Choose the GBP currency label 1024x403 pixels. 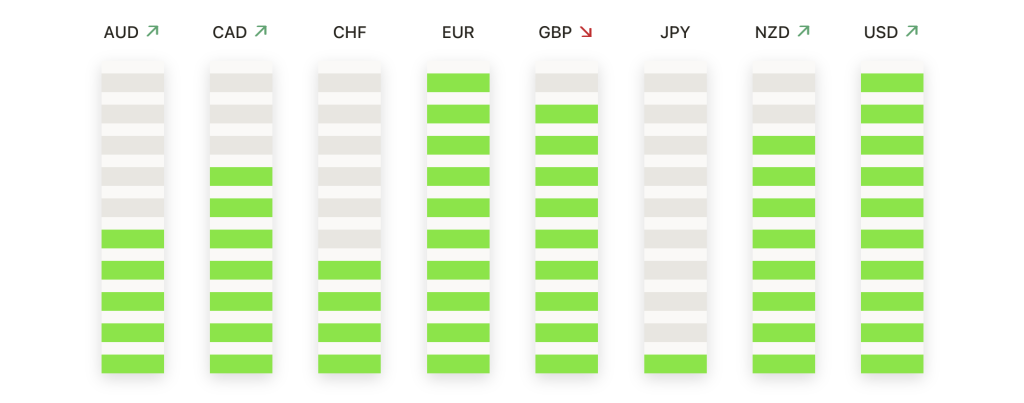tap(555, 32)
